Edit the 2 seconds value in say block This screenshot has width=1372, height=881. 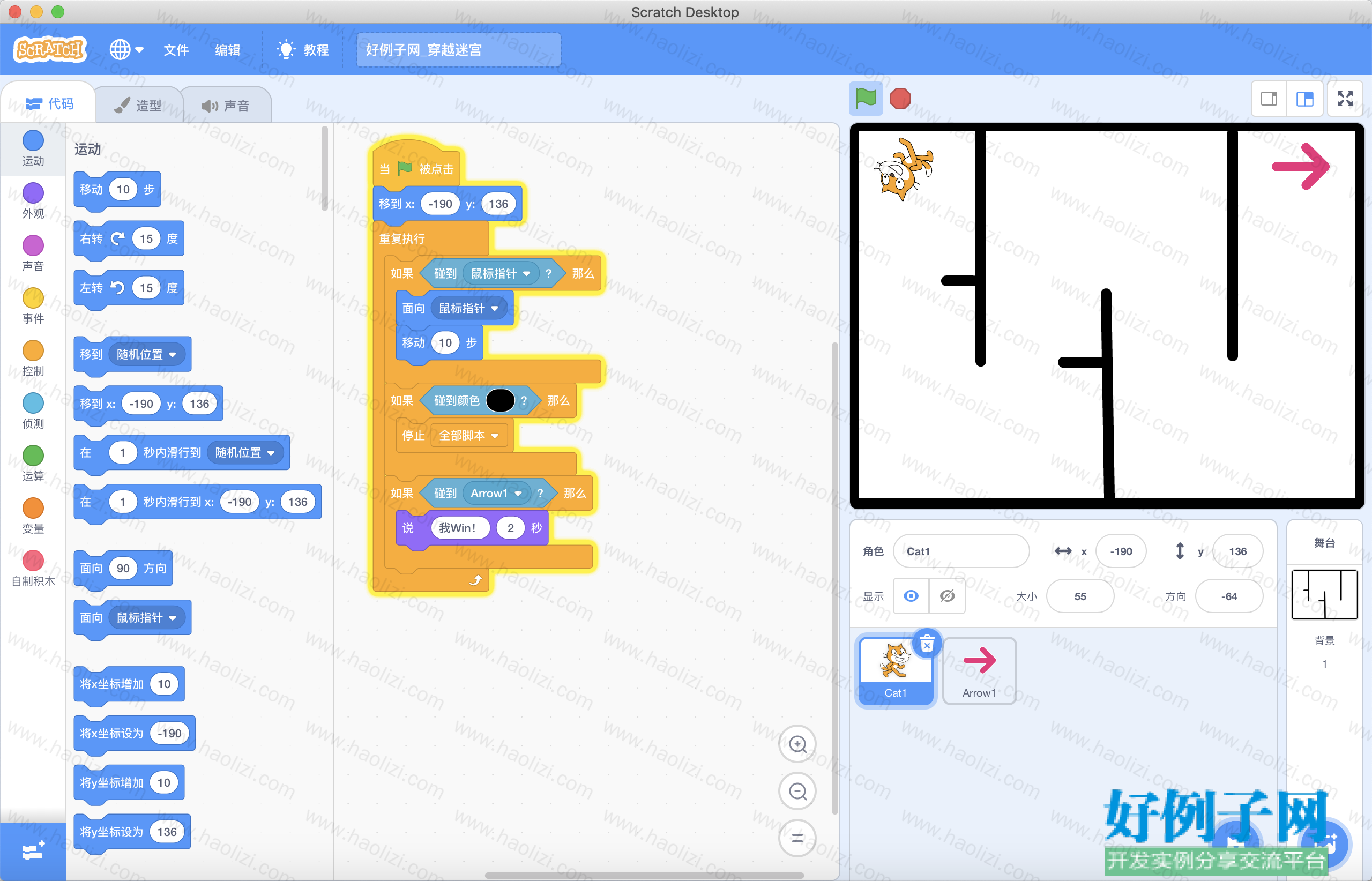coord(510,527)
